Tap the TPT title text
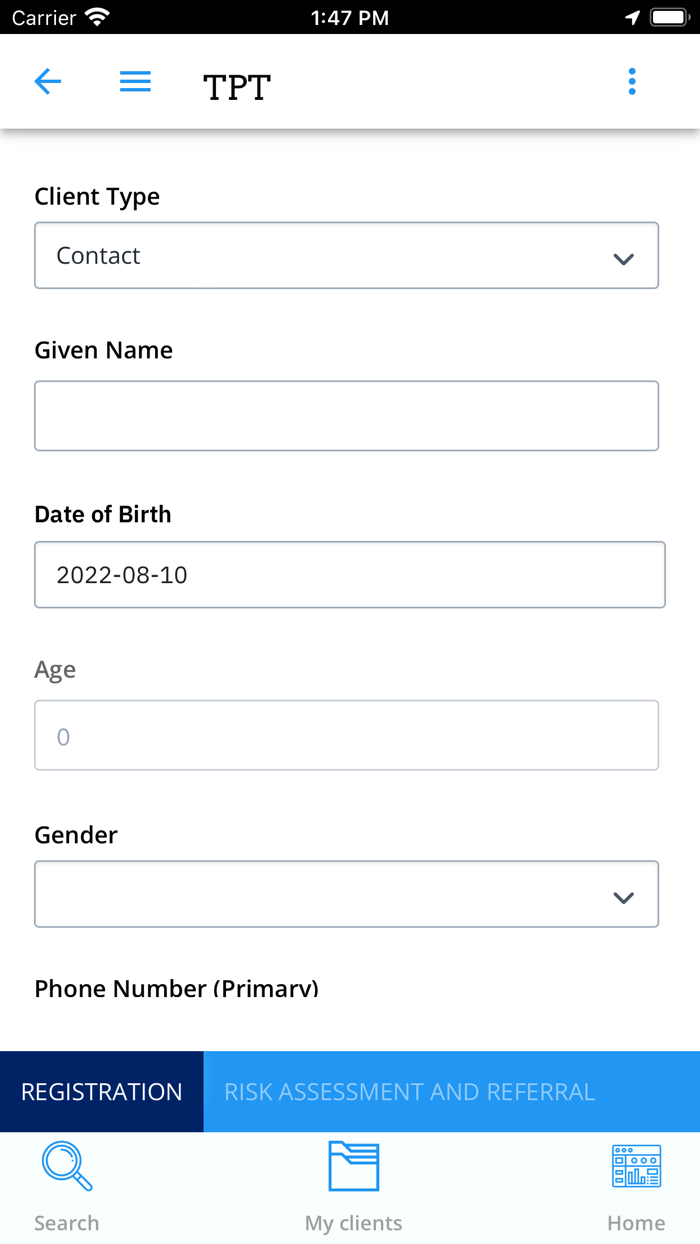 [x=237, y=87]
